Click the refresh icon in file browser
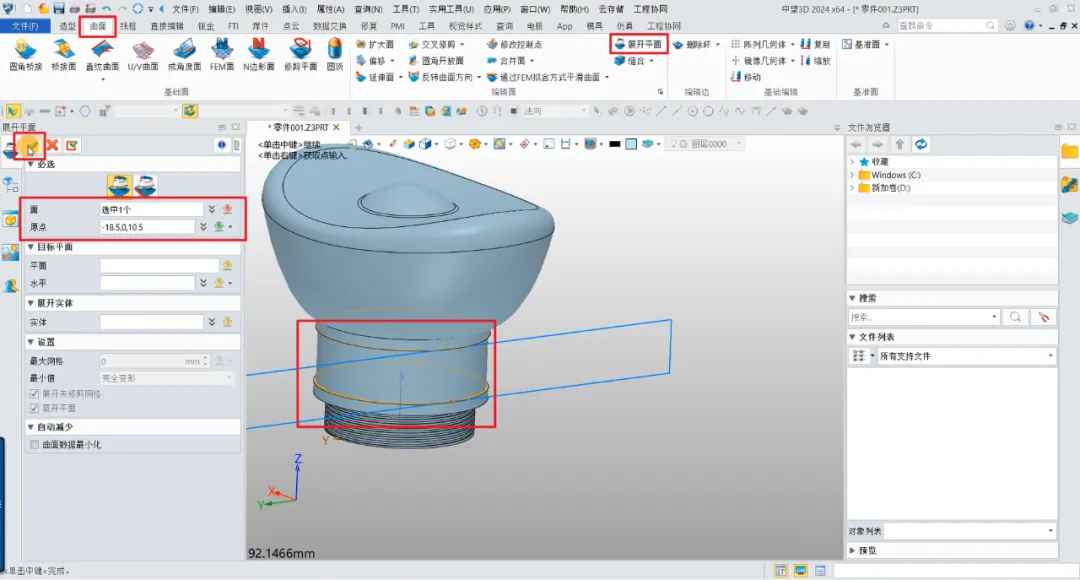Viewport: 1080px width, 580px height. click(x=920, y=145)
